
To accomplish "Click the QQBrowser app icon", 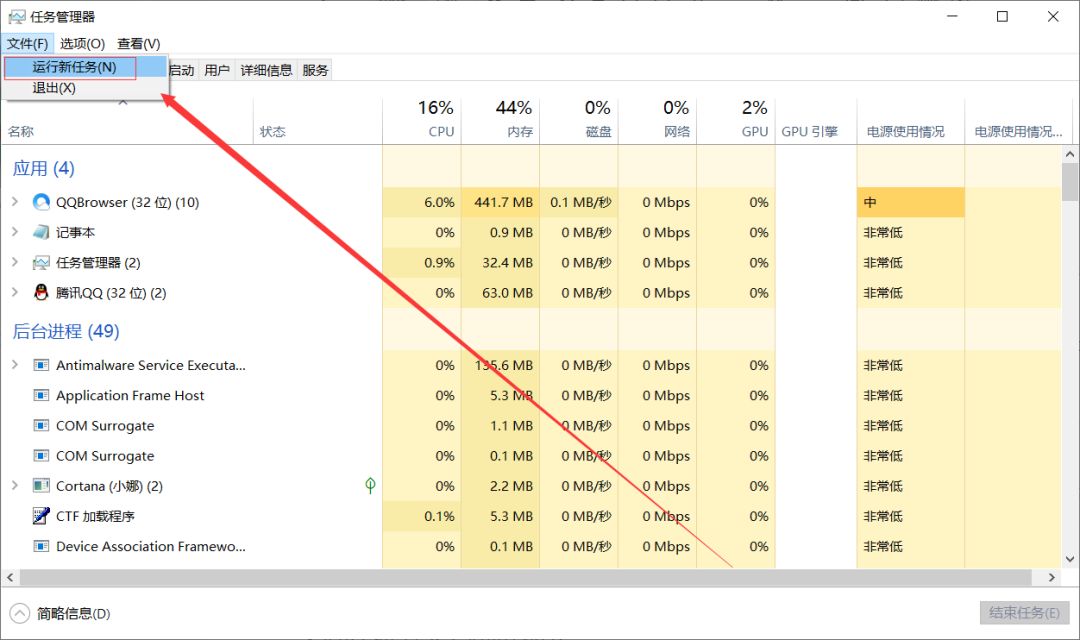I will [x=41, y=202].
